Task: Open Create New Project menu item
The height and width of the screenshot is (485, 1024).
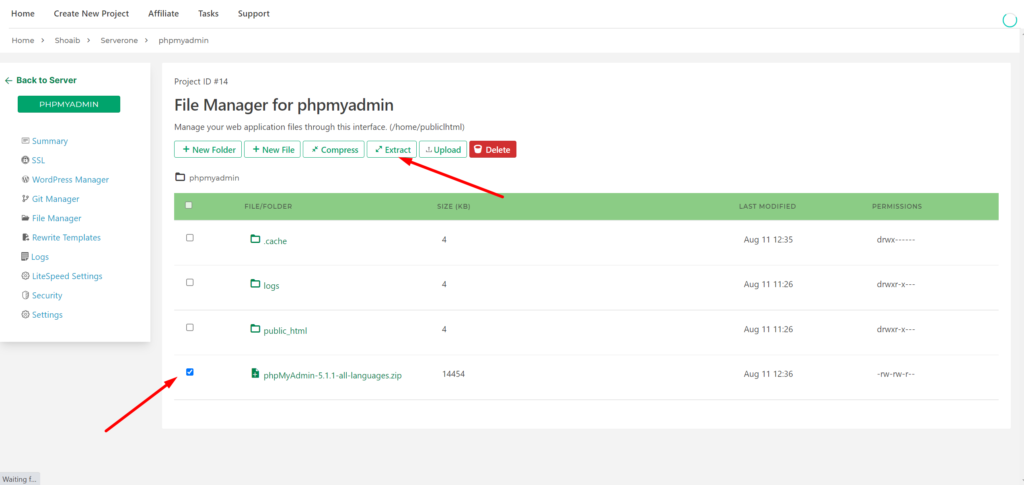Action: (x=91, y=13)
